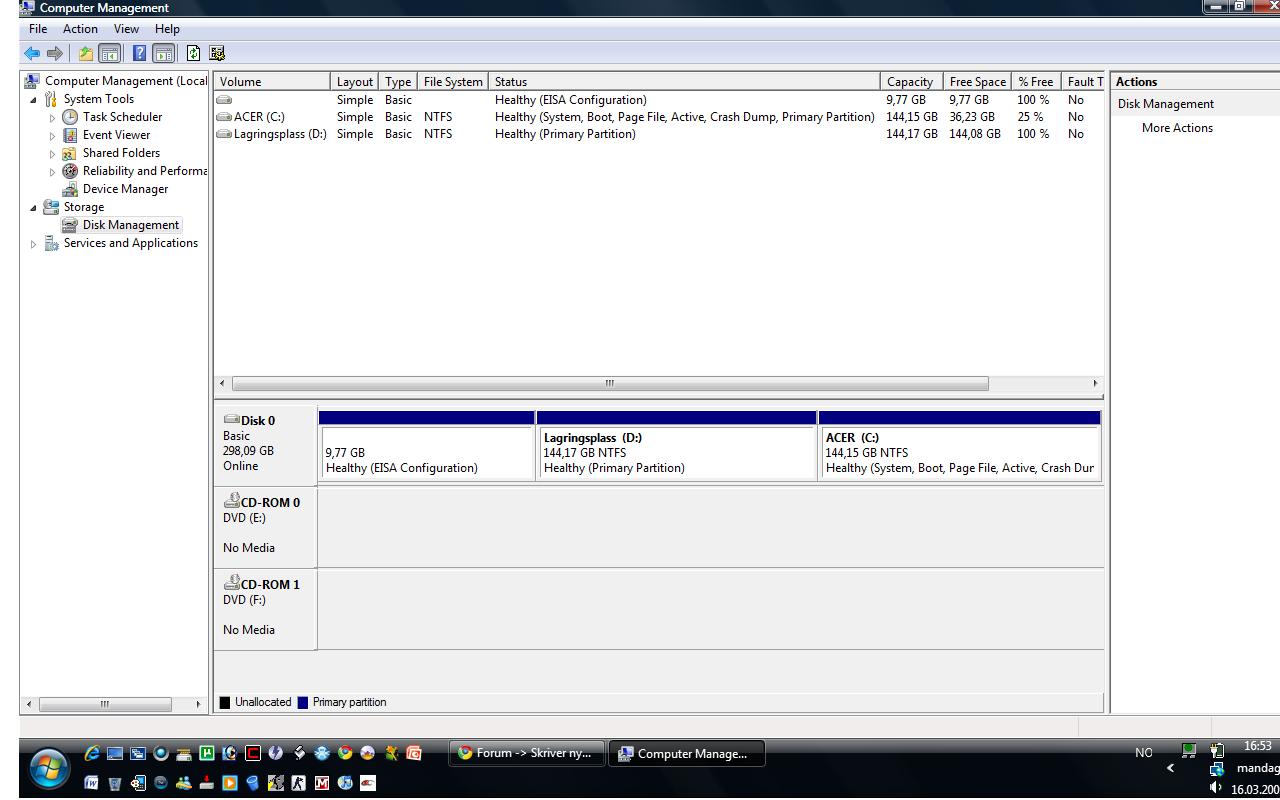Click the Properties/settings toolbar icon

pos(217,54)
